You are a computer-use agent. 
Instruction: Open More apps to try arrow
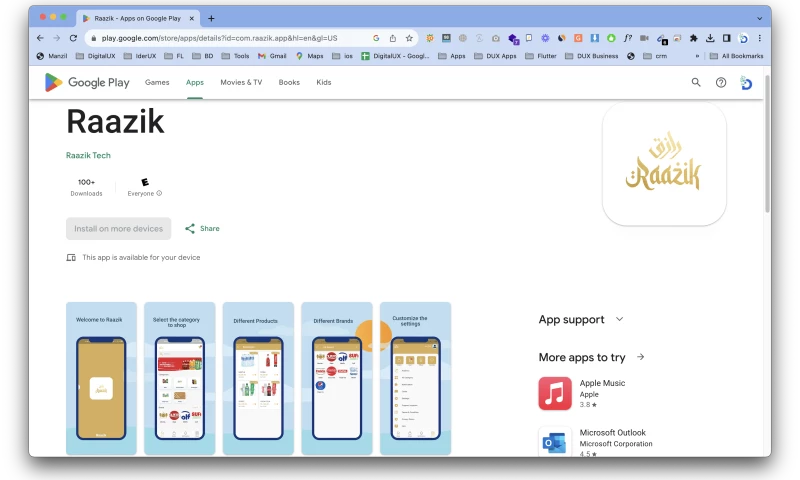coord(641,357)
